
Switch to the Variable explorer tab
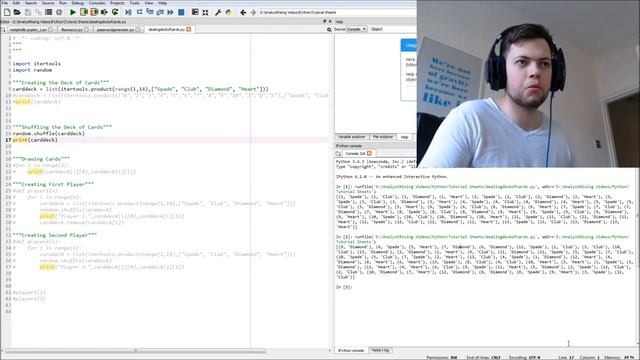[351, 137]
